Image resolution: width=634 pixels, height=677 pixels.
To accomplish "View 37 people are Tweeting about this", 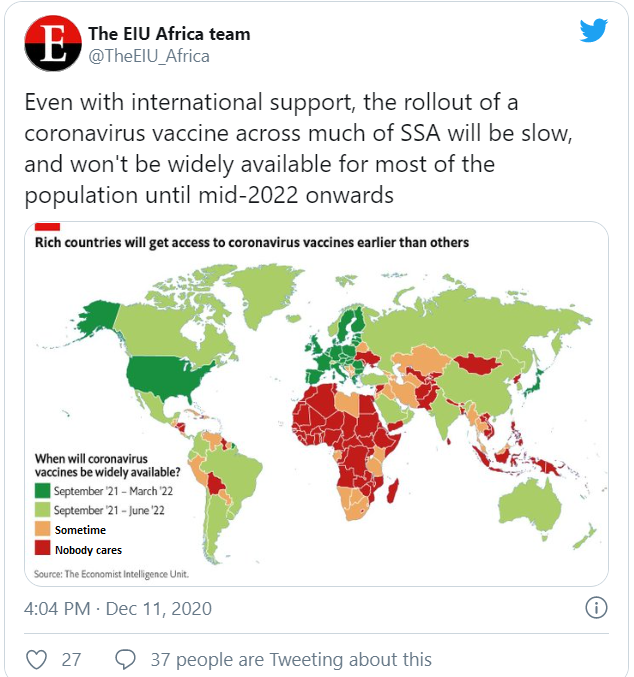I will 290,659.
